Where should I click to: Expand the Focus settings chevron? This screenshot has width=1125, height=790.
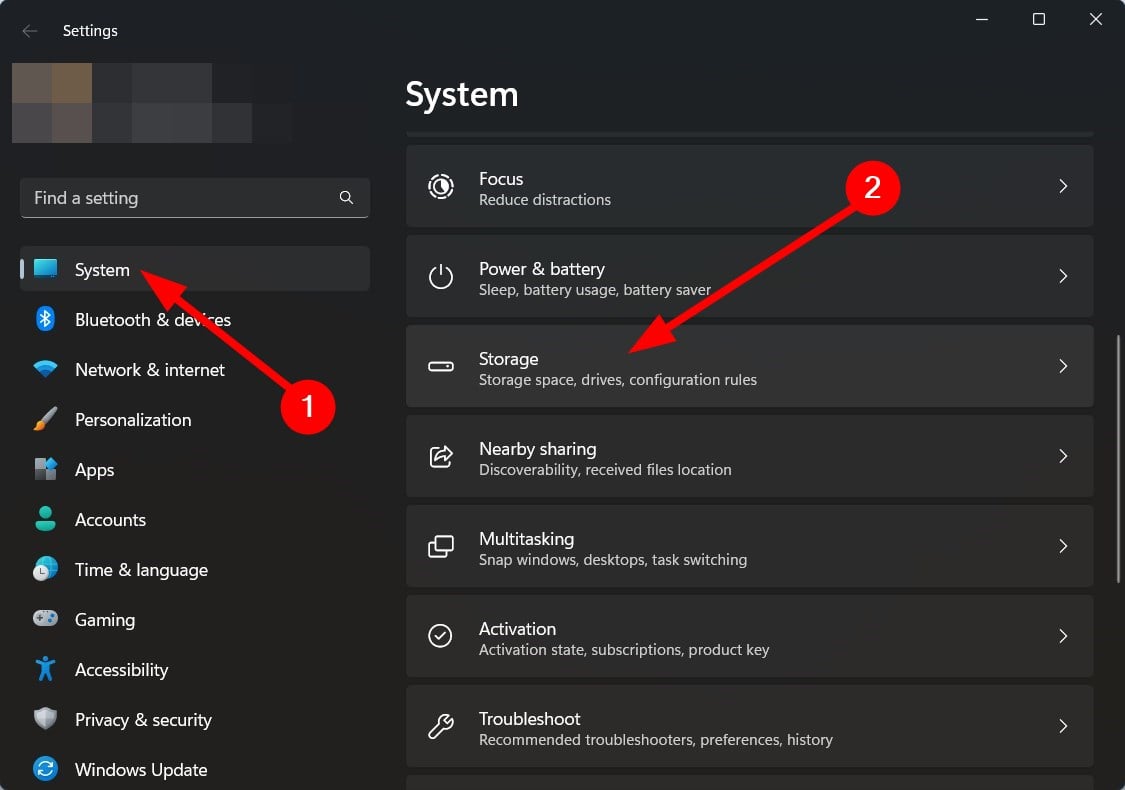pyautogui.click(x=1063, y=186)
